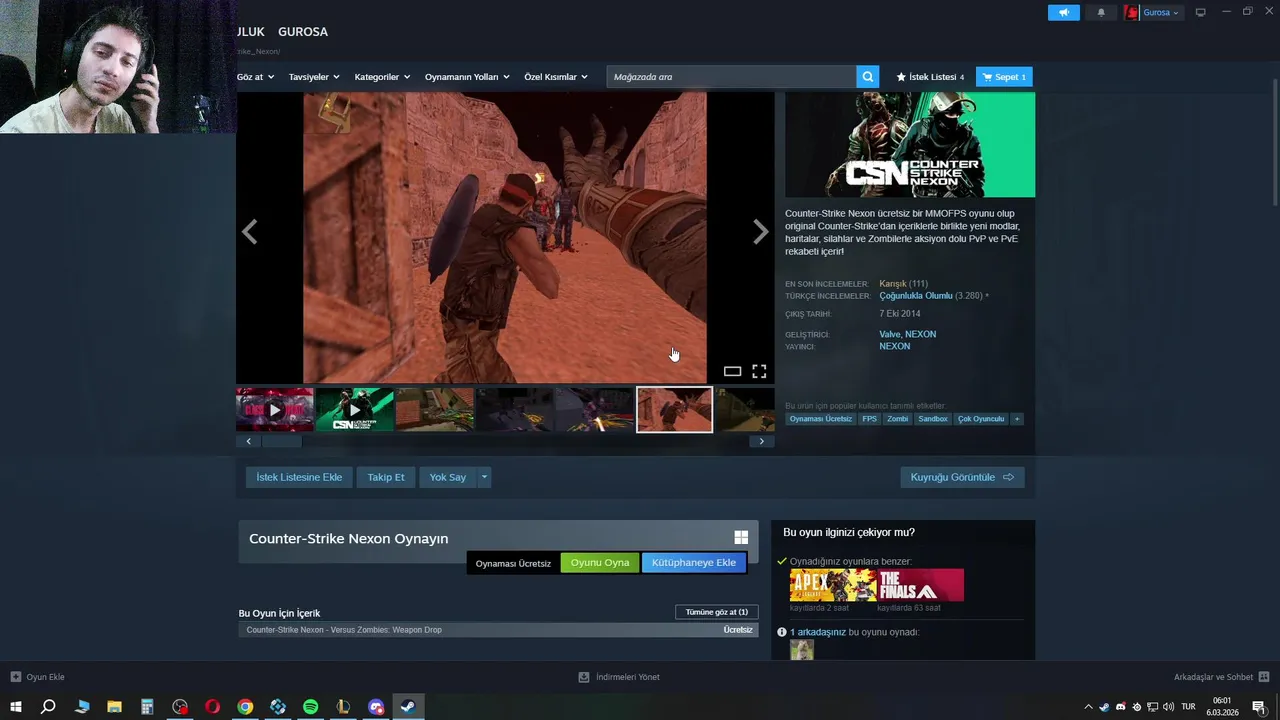Click Tümüne göz at (1) button
The width and height of the screenshot is (1280, 720).
click(x=717, y=612)
